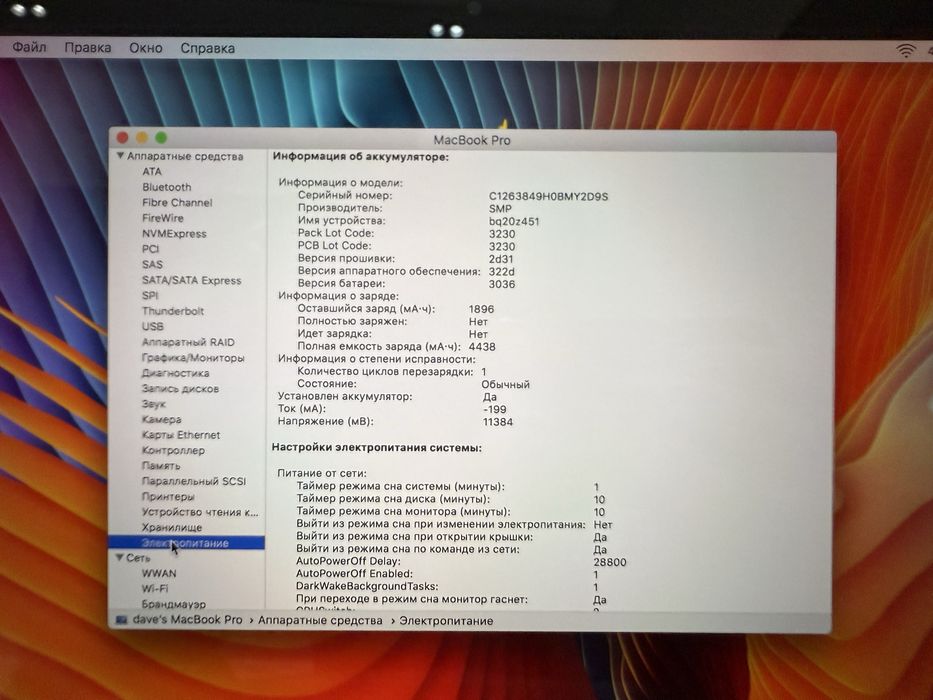The image size is (933, 700).
Task: Click the Количество циклов перезарядки label
Action: click(385, 371)
